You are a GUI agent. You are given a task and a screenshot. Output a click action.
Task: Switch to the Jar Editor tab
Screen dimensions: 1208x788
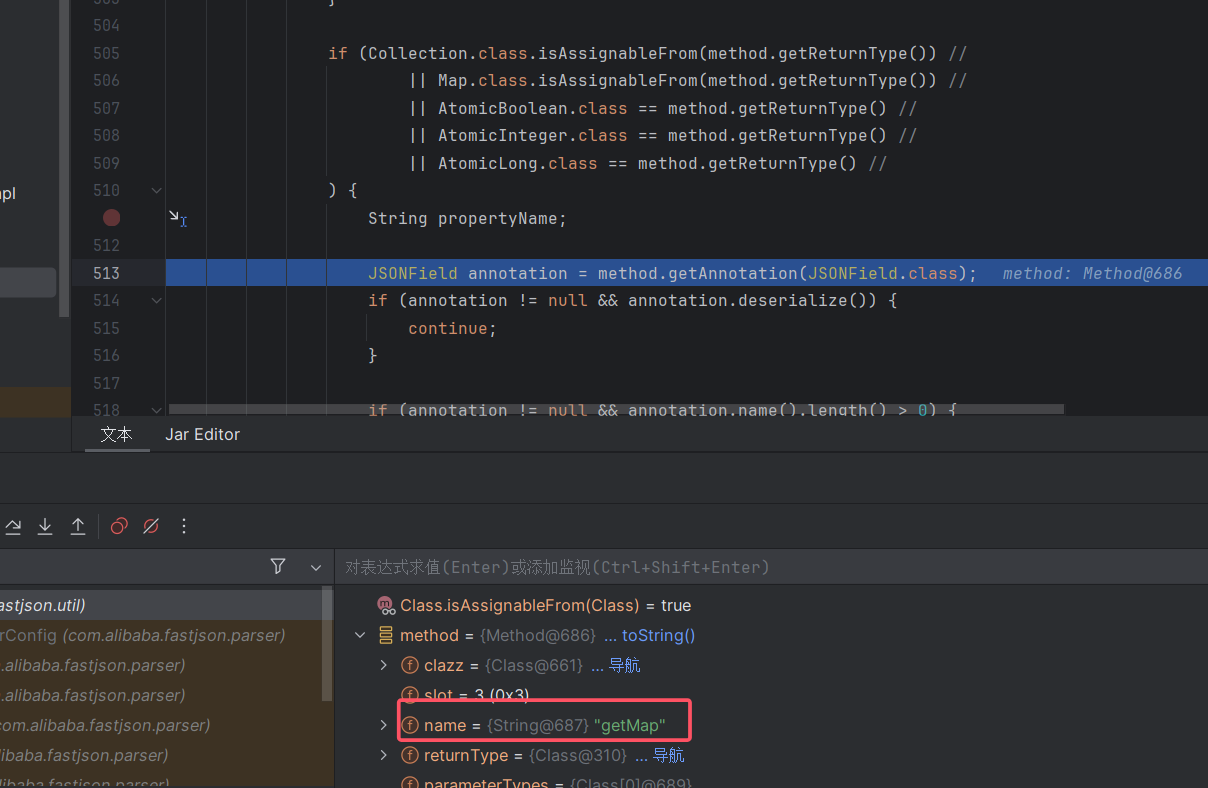tap(202, 434)
